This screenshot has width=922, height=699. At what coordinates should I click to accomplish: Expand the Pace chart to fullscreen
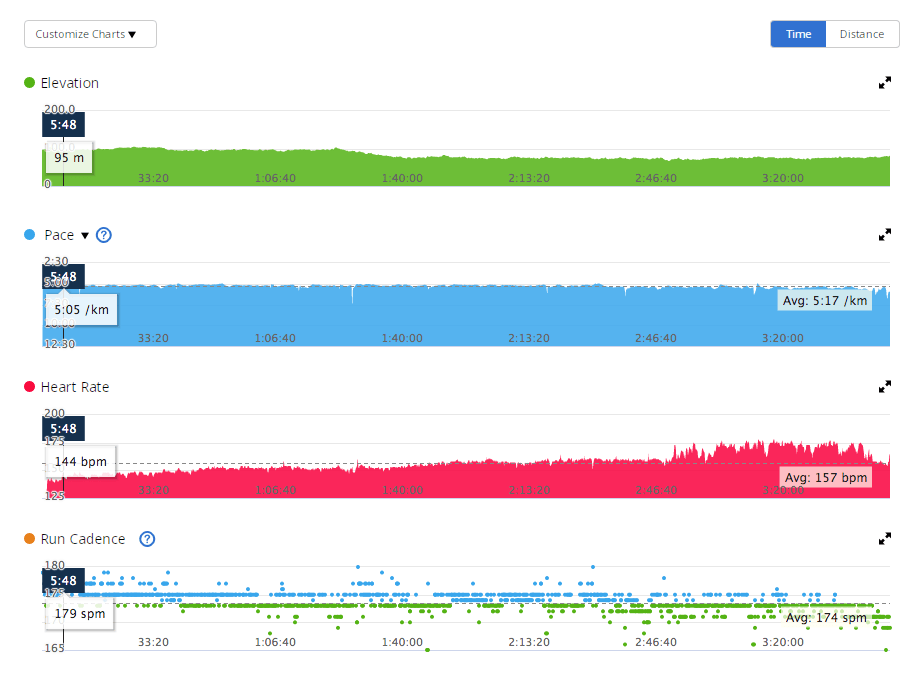click(884, 235)
